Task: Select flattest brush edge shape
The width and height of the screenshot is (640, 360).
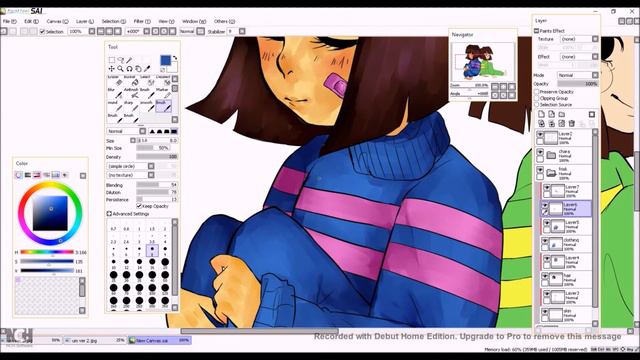Action: pos(175,131)
